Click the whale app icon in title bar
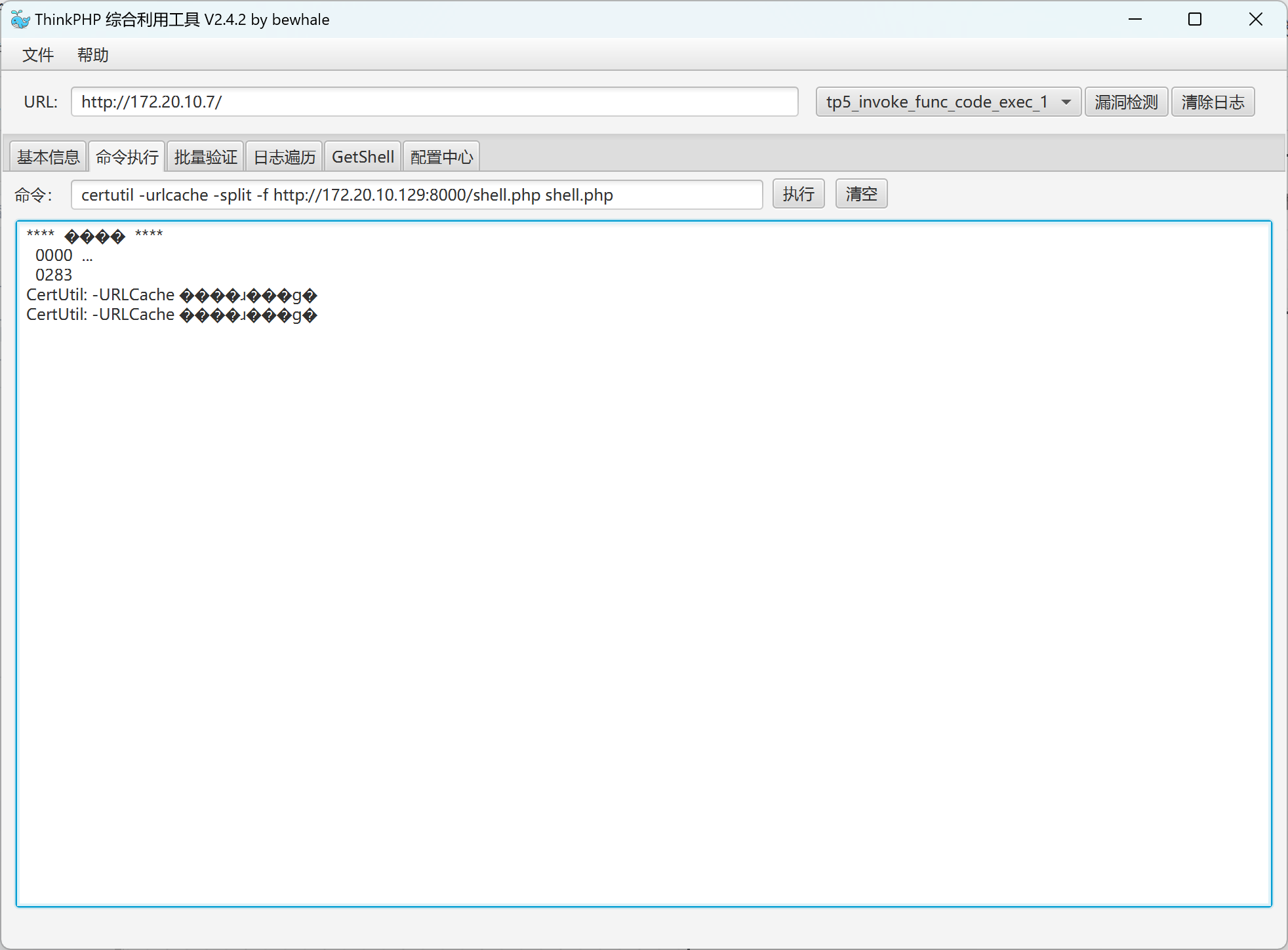1288x950 pixels. [x=20, y=20]
